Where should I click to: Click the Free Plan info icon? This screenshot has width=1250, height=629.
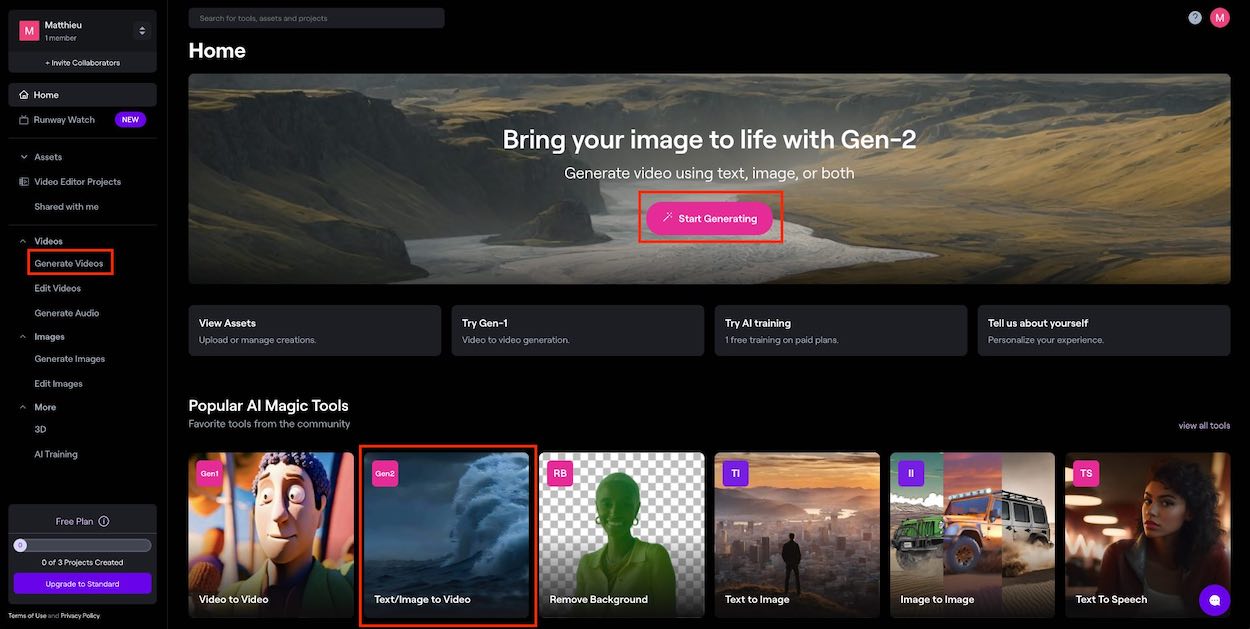tap(104, 521)
